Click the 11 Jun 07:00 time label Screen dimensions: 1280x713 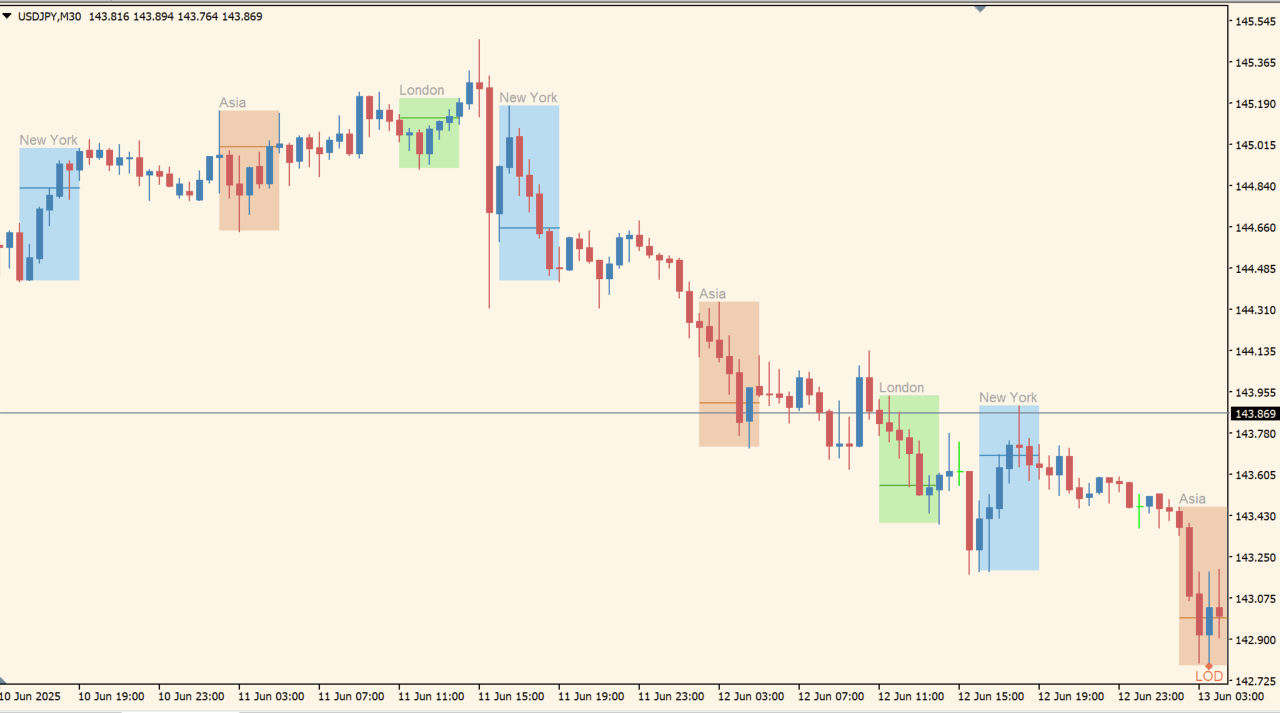pos(351,696)
